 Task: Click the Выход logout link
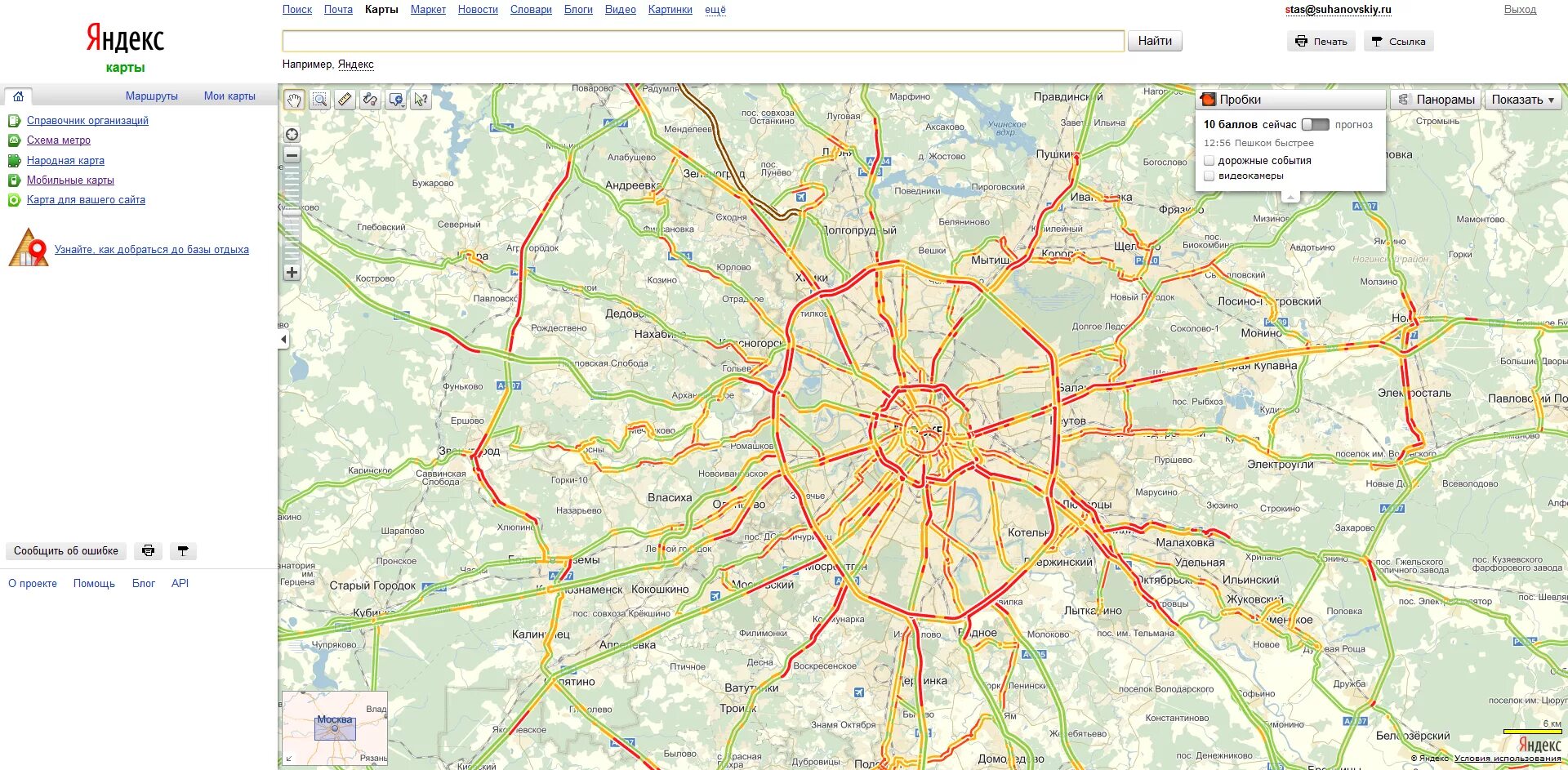point(1521,10)
